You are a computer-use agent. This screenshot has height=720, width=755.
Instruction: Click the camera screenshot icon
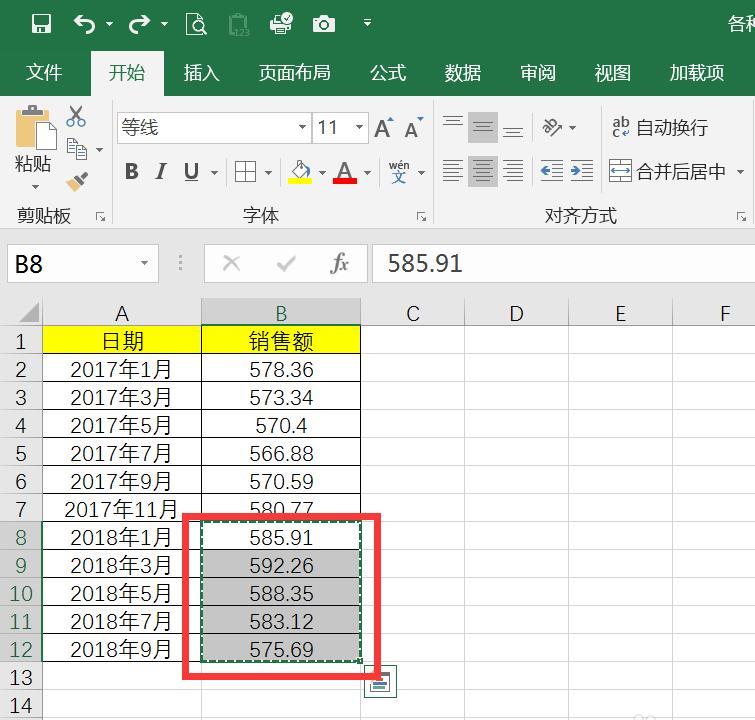(324, 24)
